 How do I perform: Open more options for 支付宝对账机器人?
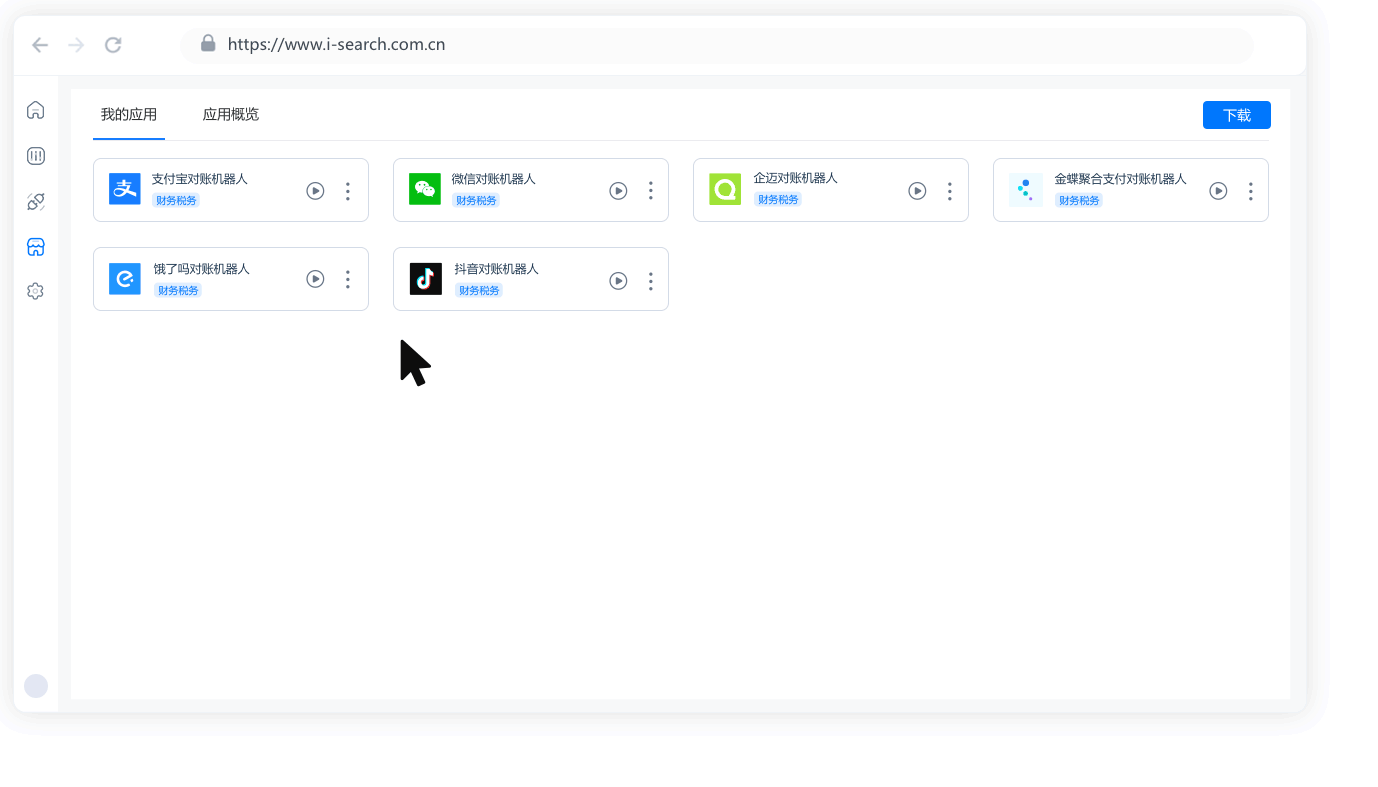[x=347, y=191]
